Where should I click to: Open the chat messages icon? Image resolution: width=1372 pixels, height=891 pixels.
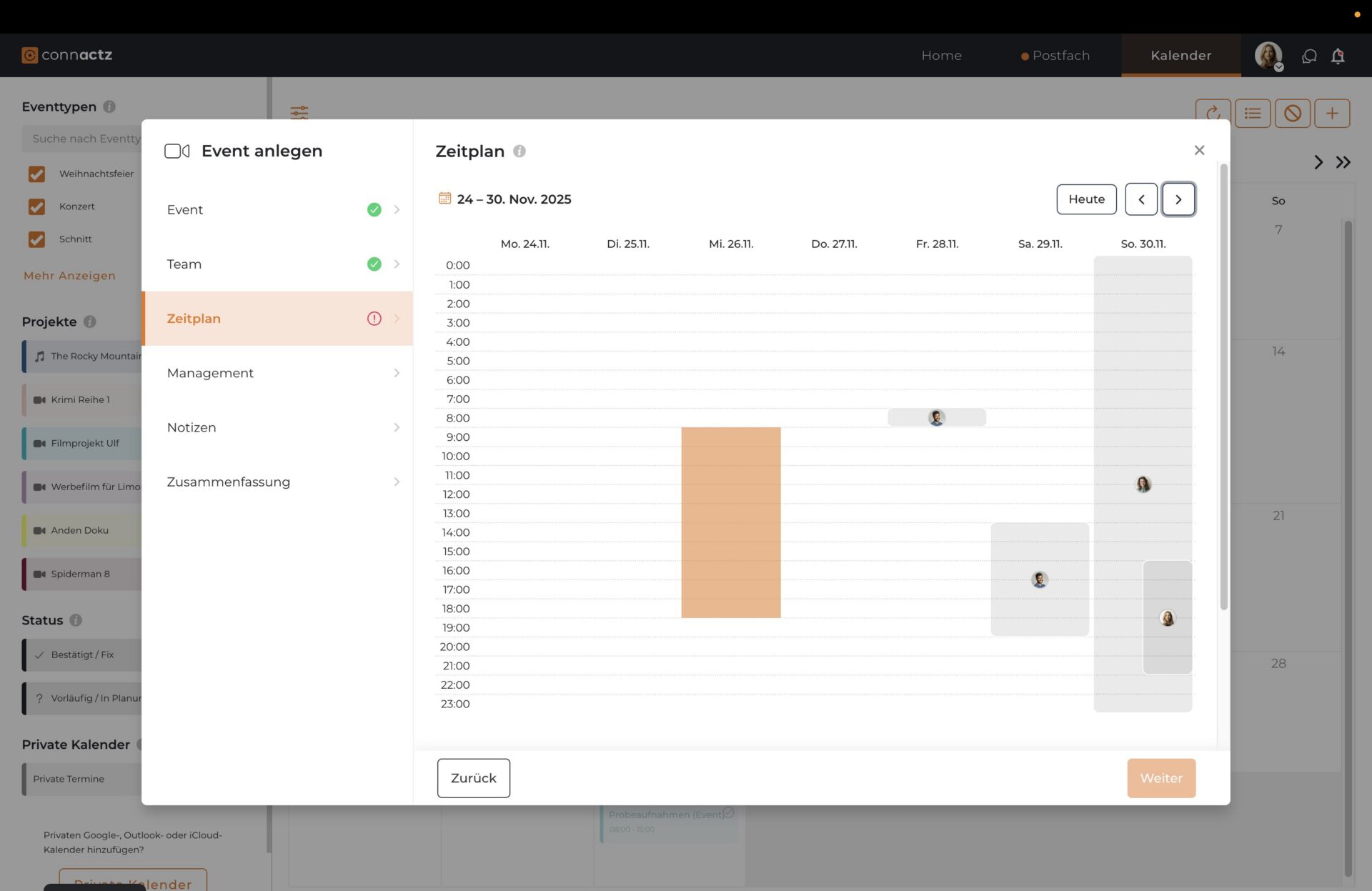tap(1309, 56)
